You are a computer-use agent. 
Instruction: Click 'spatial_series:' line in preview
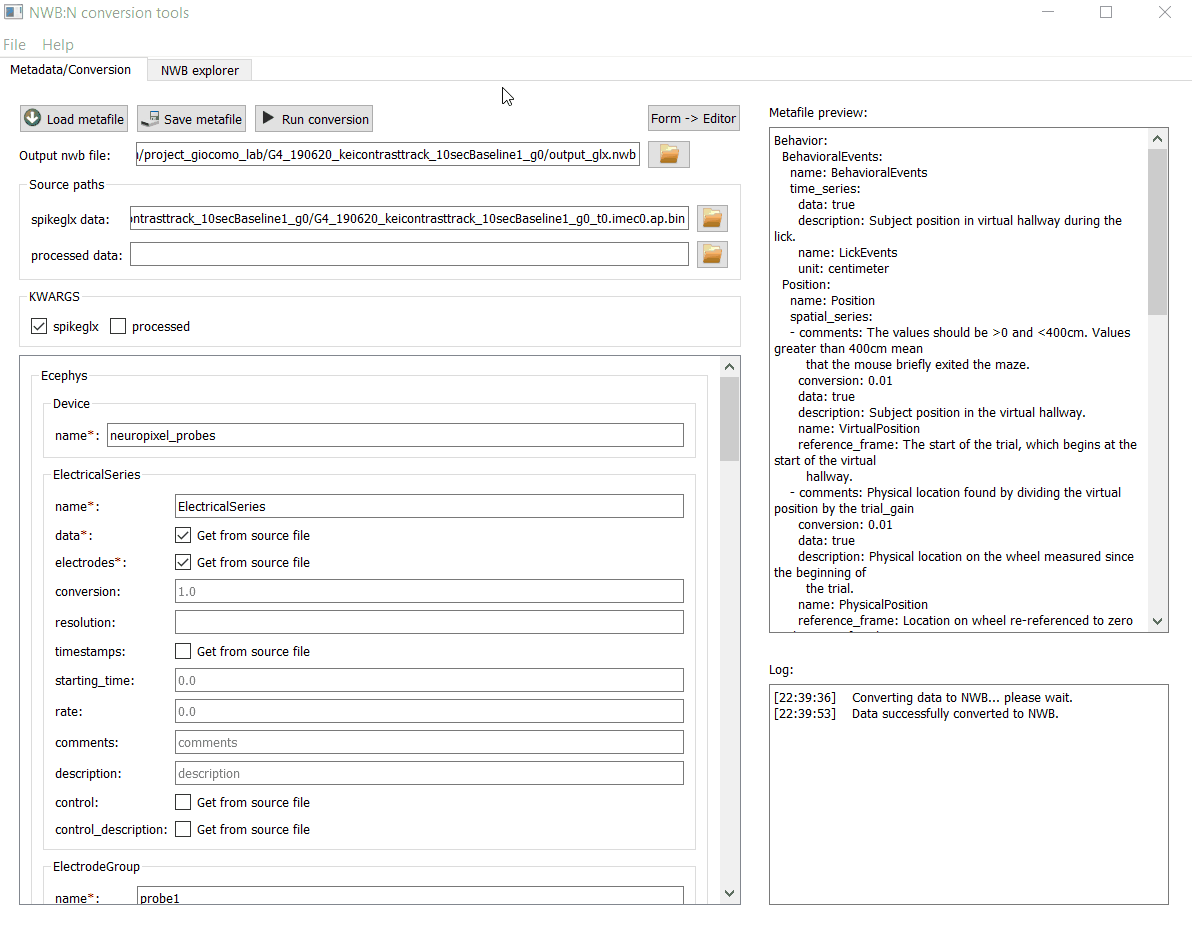pos(831,316)
